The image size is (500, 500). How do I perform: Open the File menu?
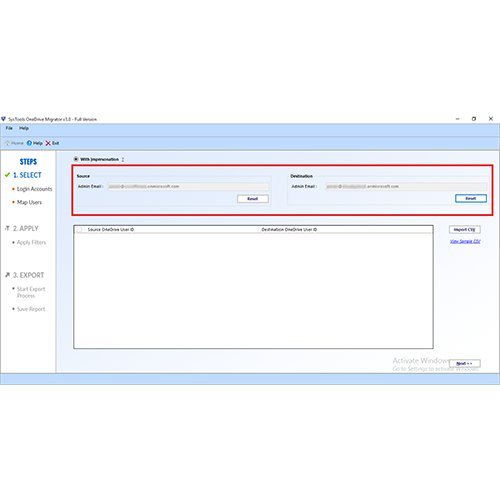(9, 128)
